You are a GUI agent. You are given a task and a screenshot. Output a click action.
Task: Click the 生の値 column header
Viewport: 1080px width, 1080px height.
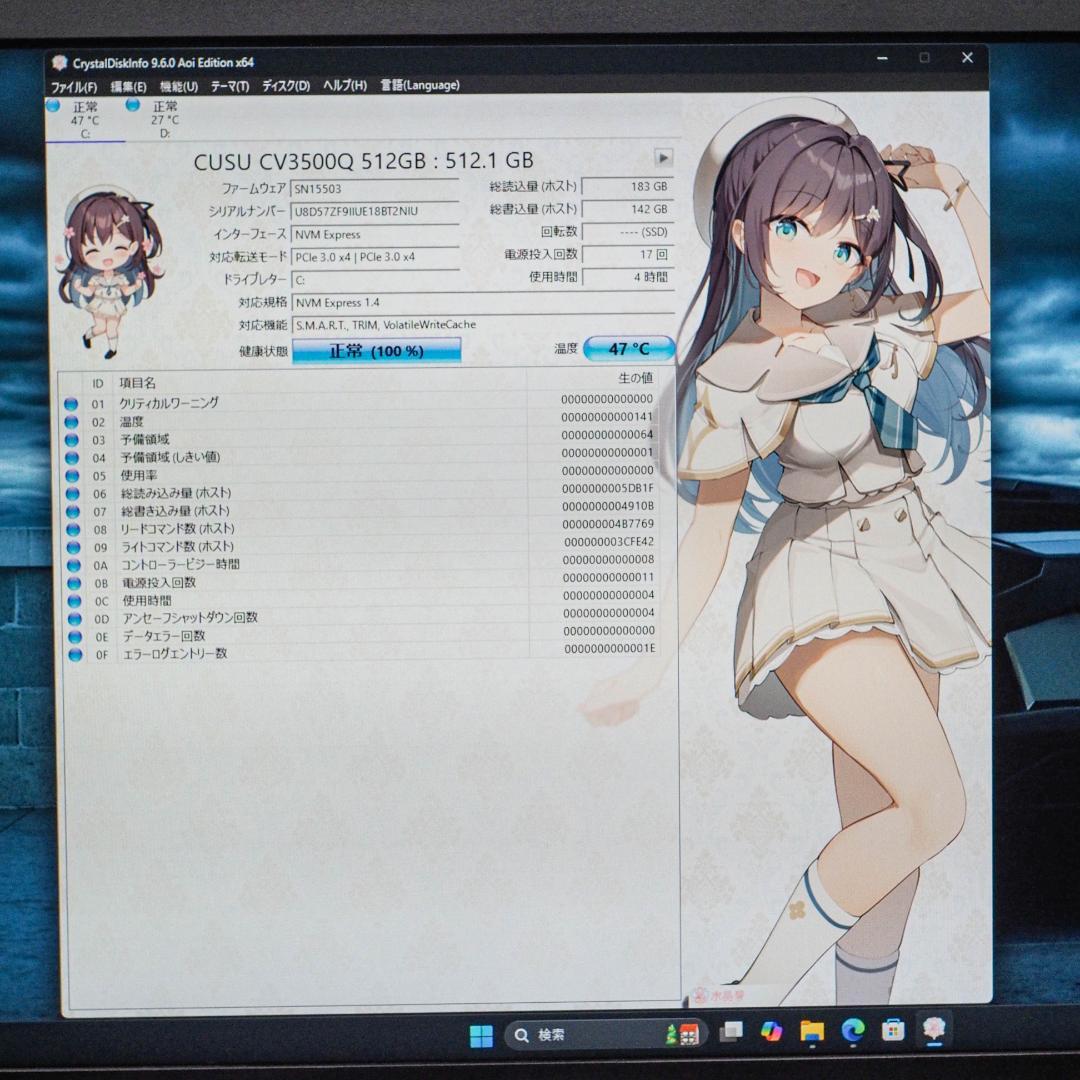(635, 378)
